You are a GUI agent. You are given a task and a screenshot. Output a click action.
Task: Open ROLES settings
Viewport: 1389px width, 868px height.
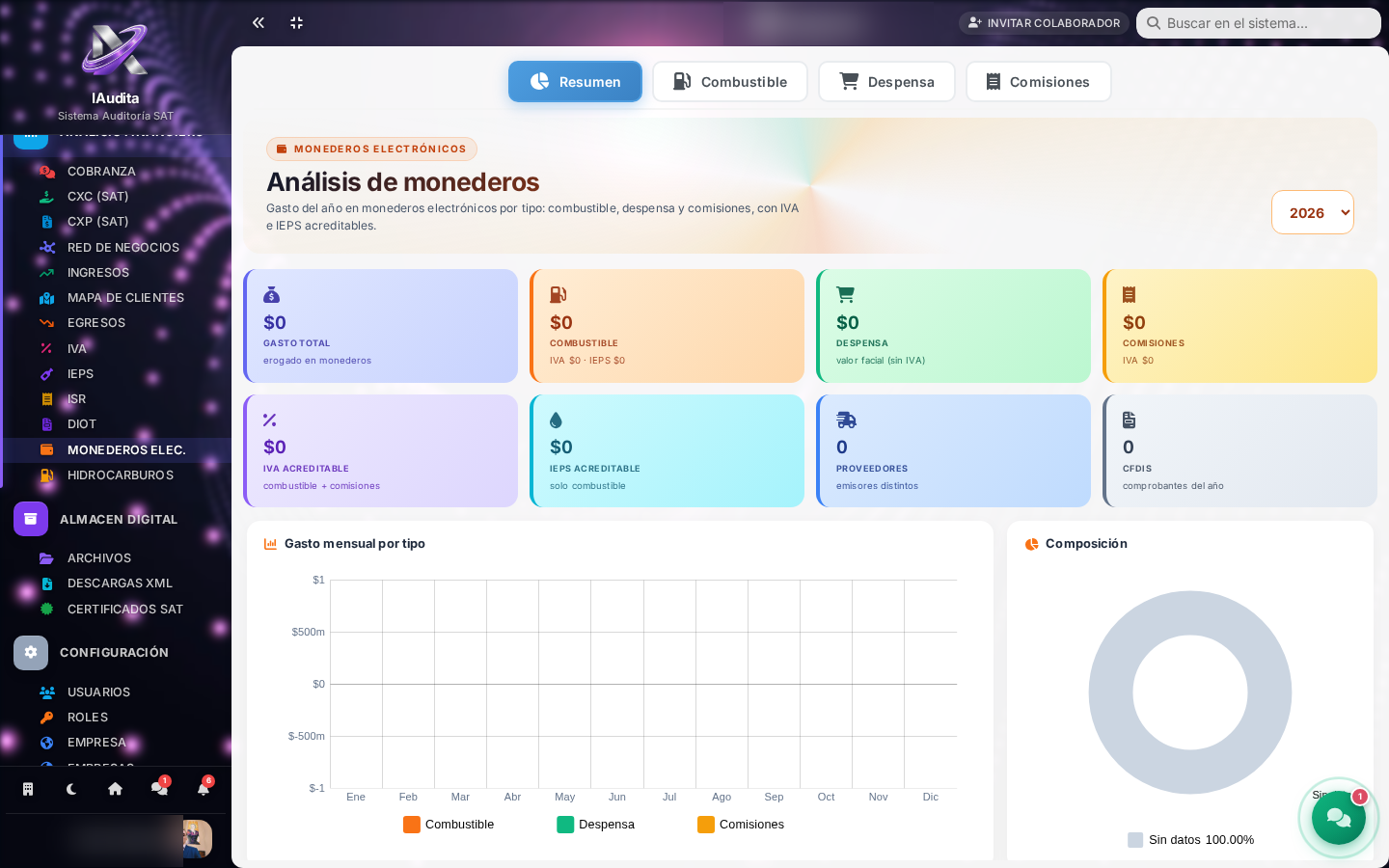[116, 717]
